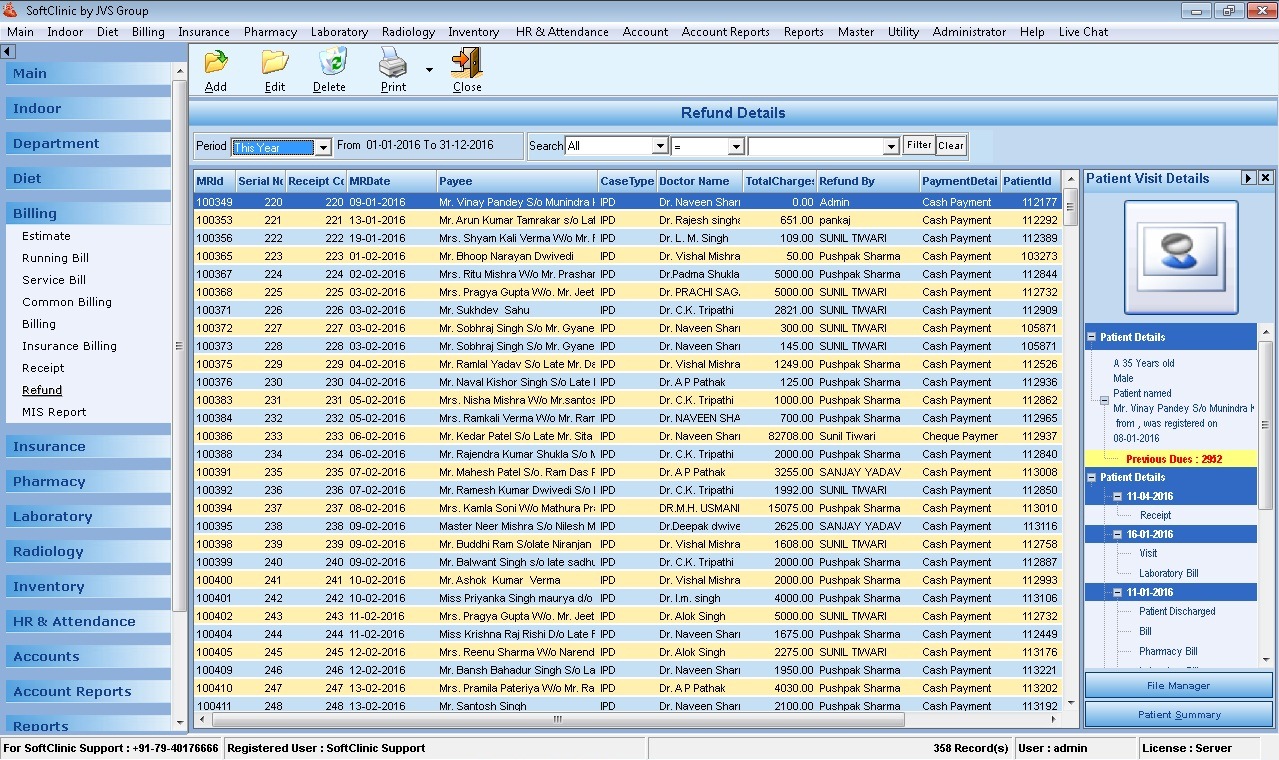The height and width of the screenshot is (760, 1279).
Task: Open the Period dropdown showing This Year
Action: 323,147
